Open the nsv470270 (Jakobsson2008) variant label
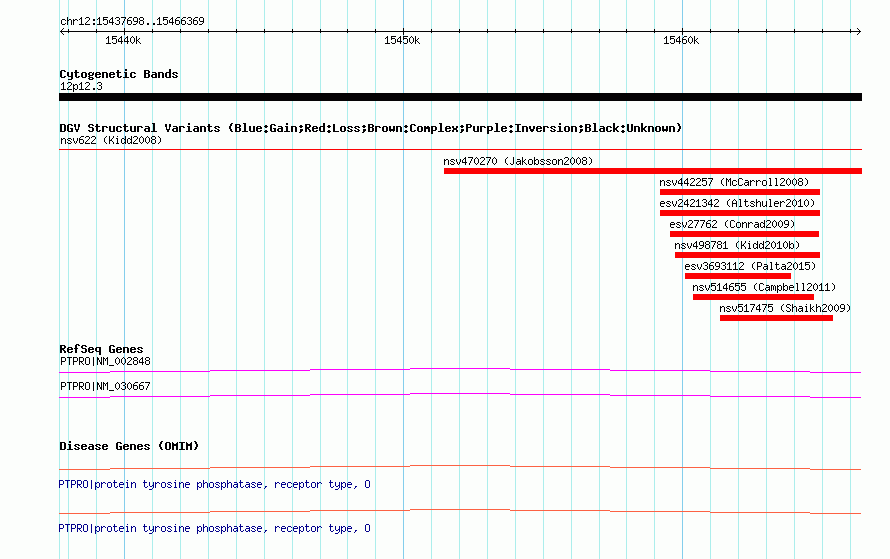 pos(518,161)
